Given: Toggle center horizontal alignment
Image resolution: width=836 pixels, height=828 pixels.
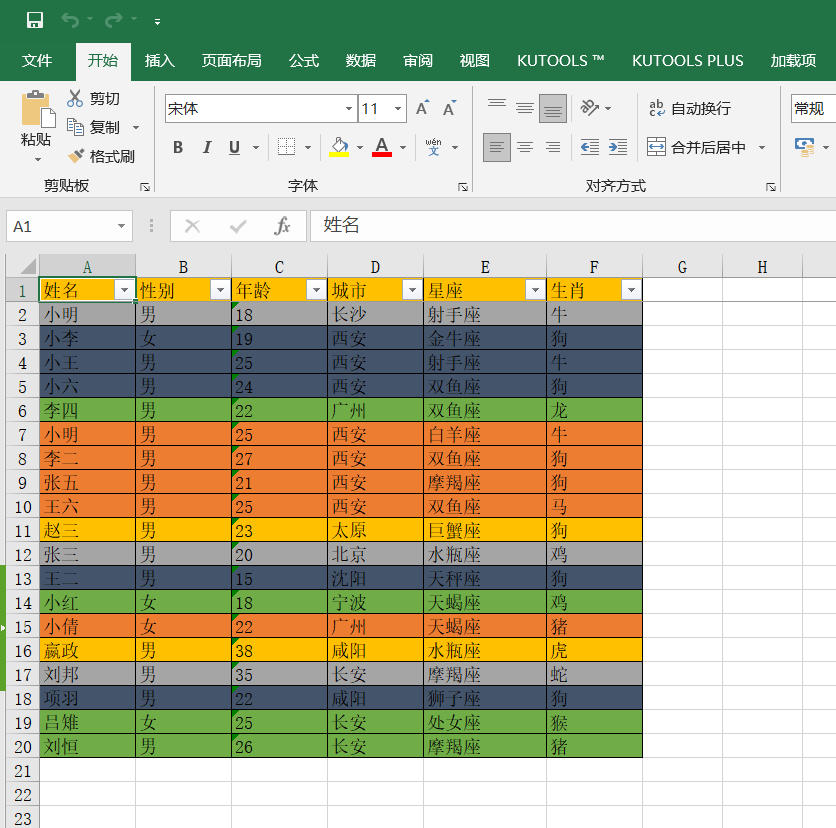Looking at the screenshot, I should coord(525,147).
